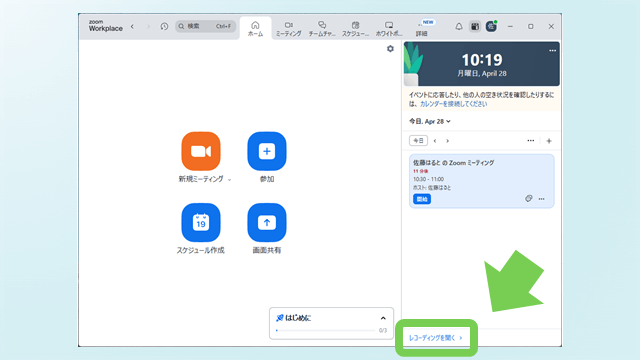
Task: Close the Zoom Workplace window
Action: [551, 27]
